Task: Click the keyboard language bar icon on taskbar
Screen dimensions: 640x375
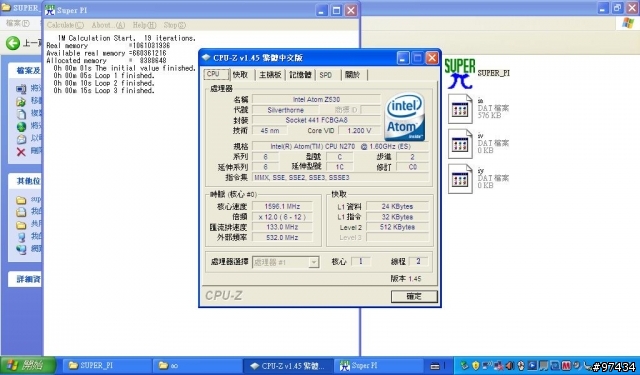Action: [x=435, y=366]
